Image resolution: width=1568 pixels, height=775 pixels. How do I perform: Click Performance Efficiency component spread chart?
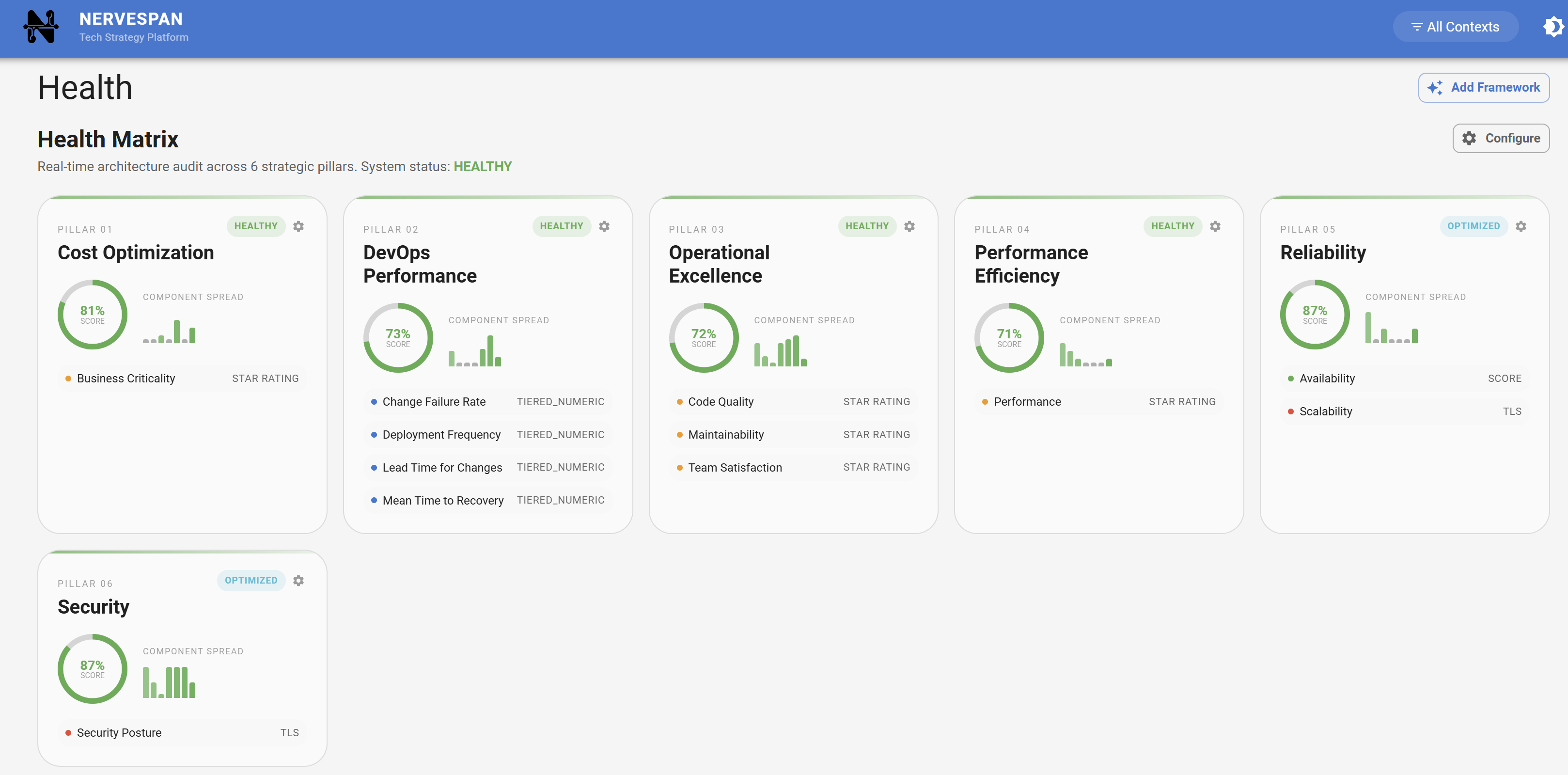[x=1086, y=354]
